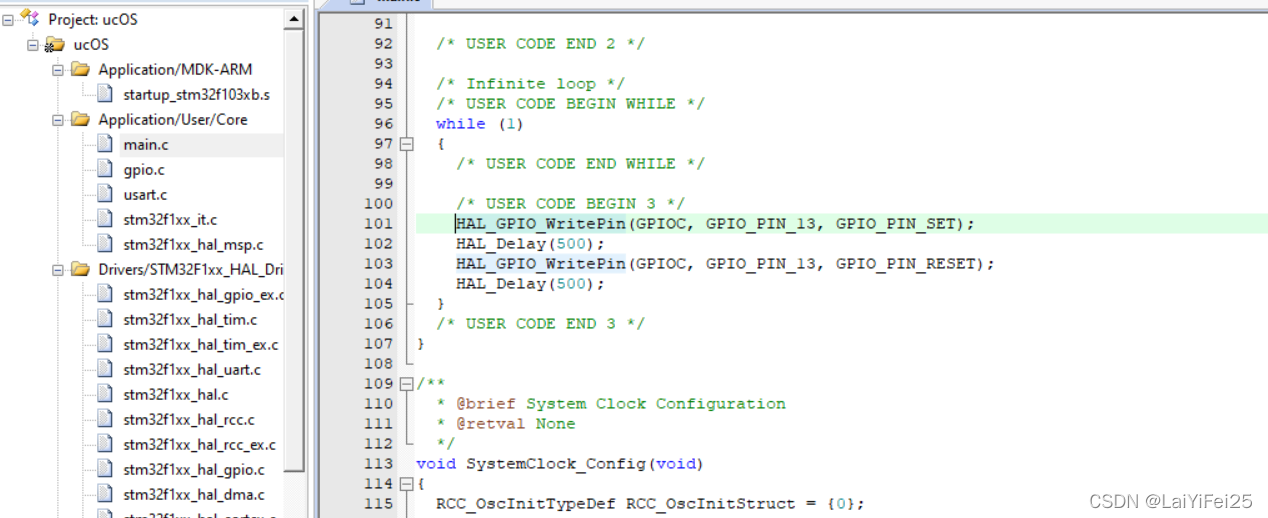Click the stm32f1xx_hal_gpio.c file icon
The height and width of the screenshot is (518, 1268).
tap(105, 469)
